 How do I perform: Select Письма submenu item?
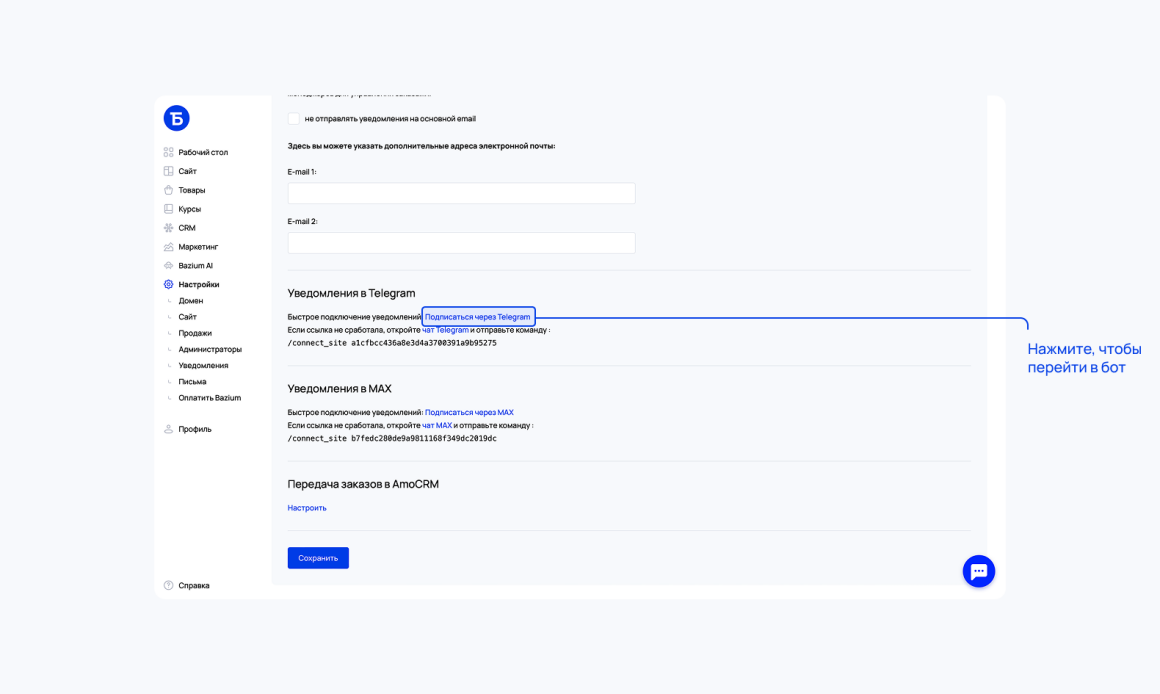coord(192,382)
